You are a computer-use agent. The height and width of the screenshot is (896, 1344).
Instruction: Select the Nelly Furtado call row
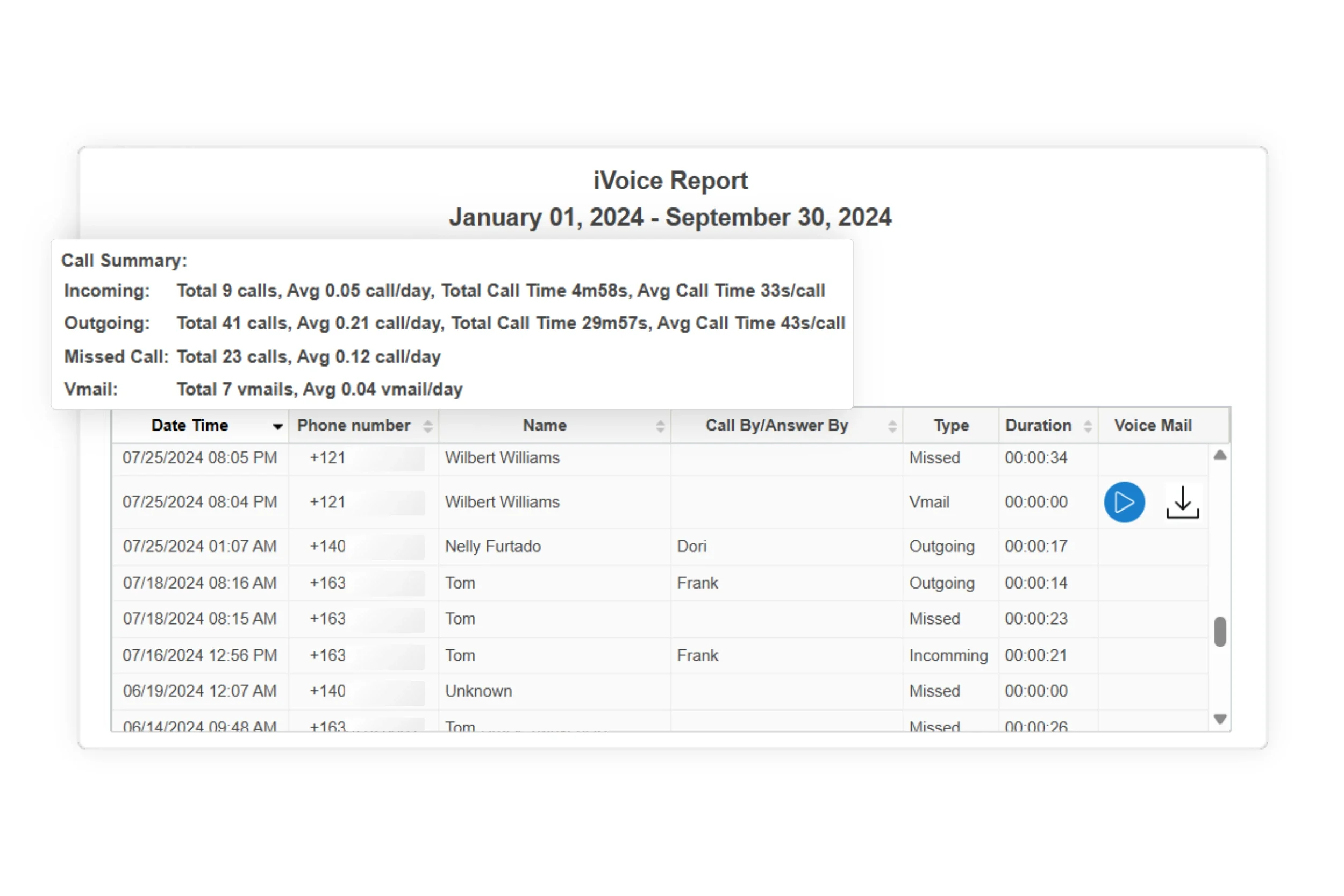[492, 546]
